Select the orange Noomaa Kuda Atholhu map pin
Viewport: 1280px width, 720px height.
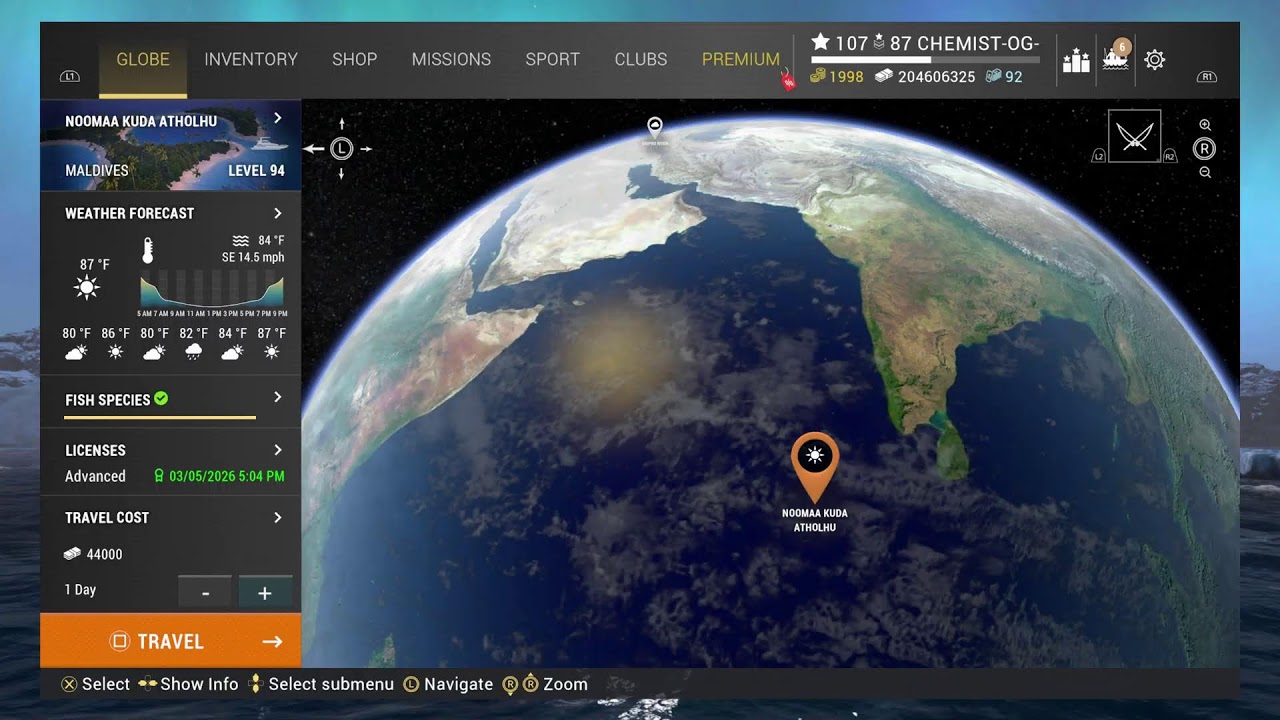tap(815, 467)
